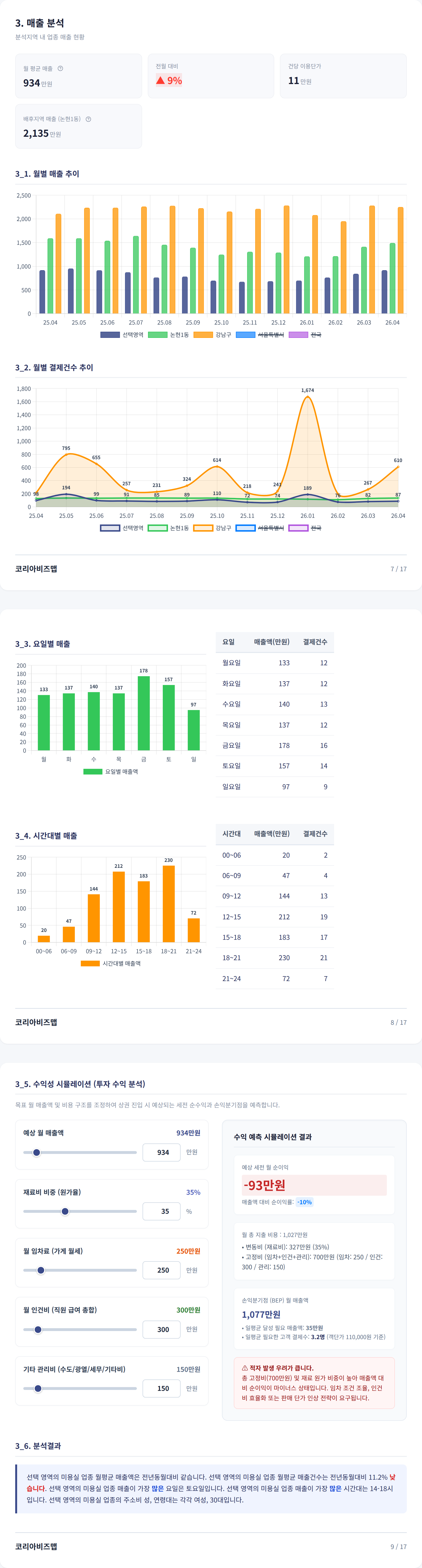Click the red up-triangle next to 9%
The height and width of the screenshot is (1568, 422).
(160, 80)
